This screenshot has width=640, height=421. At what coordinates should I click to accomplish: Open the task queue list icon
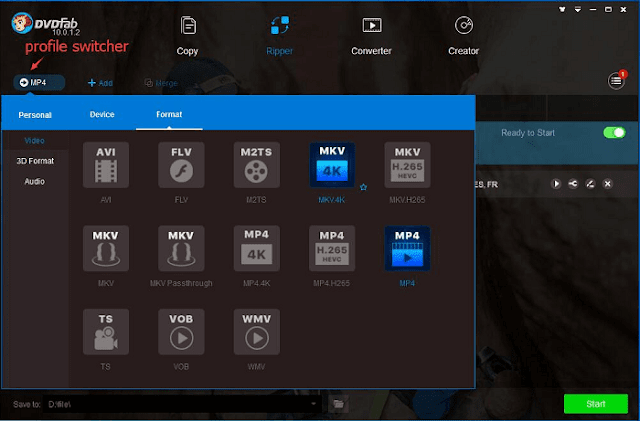coord(616,80)
